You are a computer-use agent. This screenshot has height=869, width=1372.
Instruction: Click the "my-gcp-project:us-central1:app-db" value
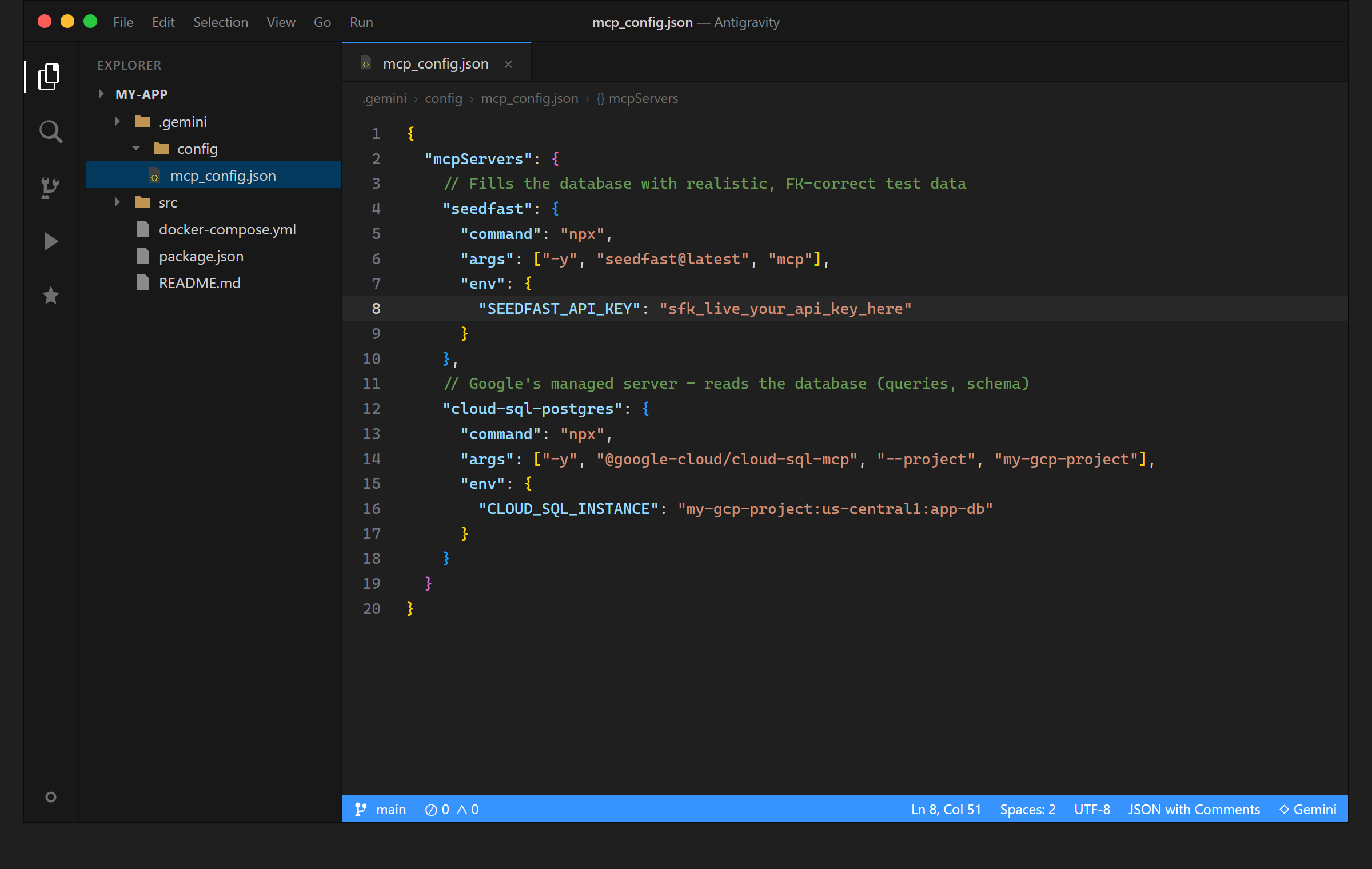[x=835, y=508]
